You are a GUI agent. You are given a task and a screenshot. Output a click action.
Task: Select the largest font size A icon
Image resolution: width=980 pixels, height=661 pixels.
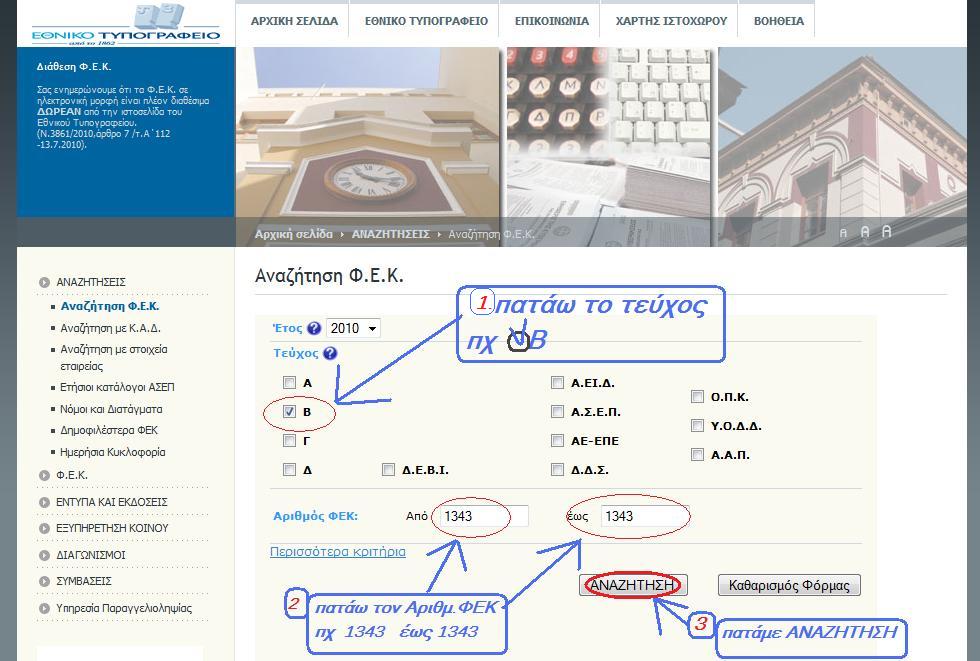pyautogui.click(x=886, y=231)
